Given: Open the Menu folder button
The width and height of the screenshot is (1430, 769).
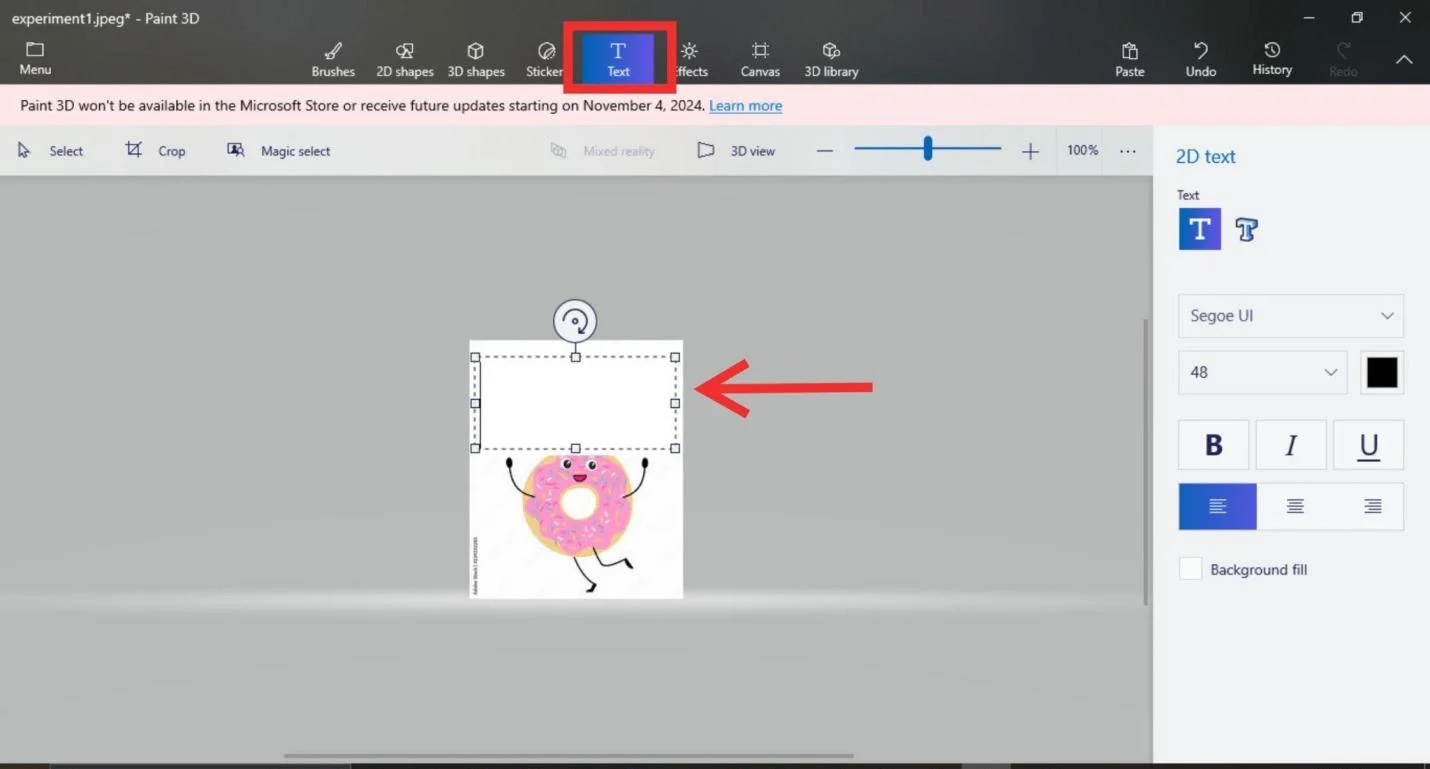Looking at the screenshot, I should (35, 59).
